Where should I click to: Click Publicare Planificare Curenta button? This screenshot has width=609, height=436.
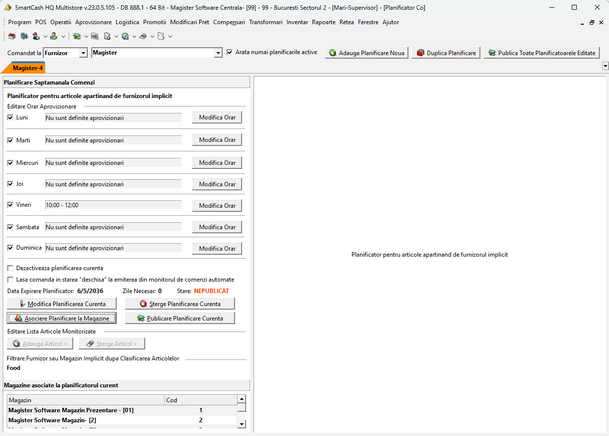[x=180, y=318]
